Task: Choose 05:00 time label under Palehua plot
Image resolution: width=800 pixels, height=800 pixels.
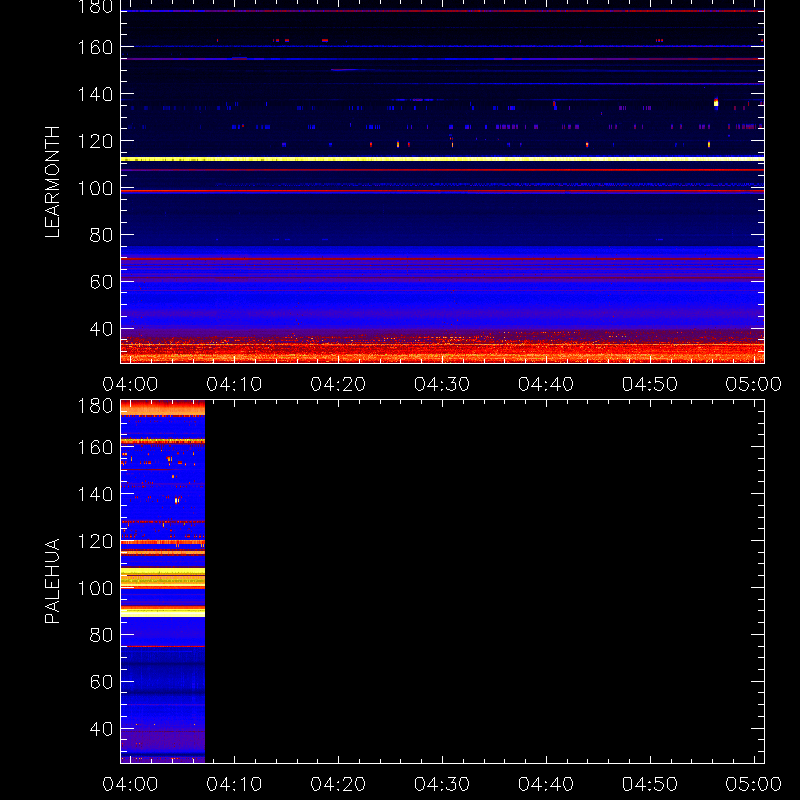Action: 754,784
